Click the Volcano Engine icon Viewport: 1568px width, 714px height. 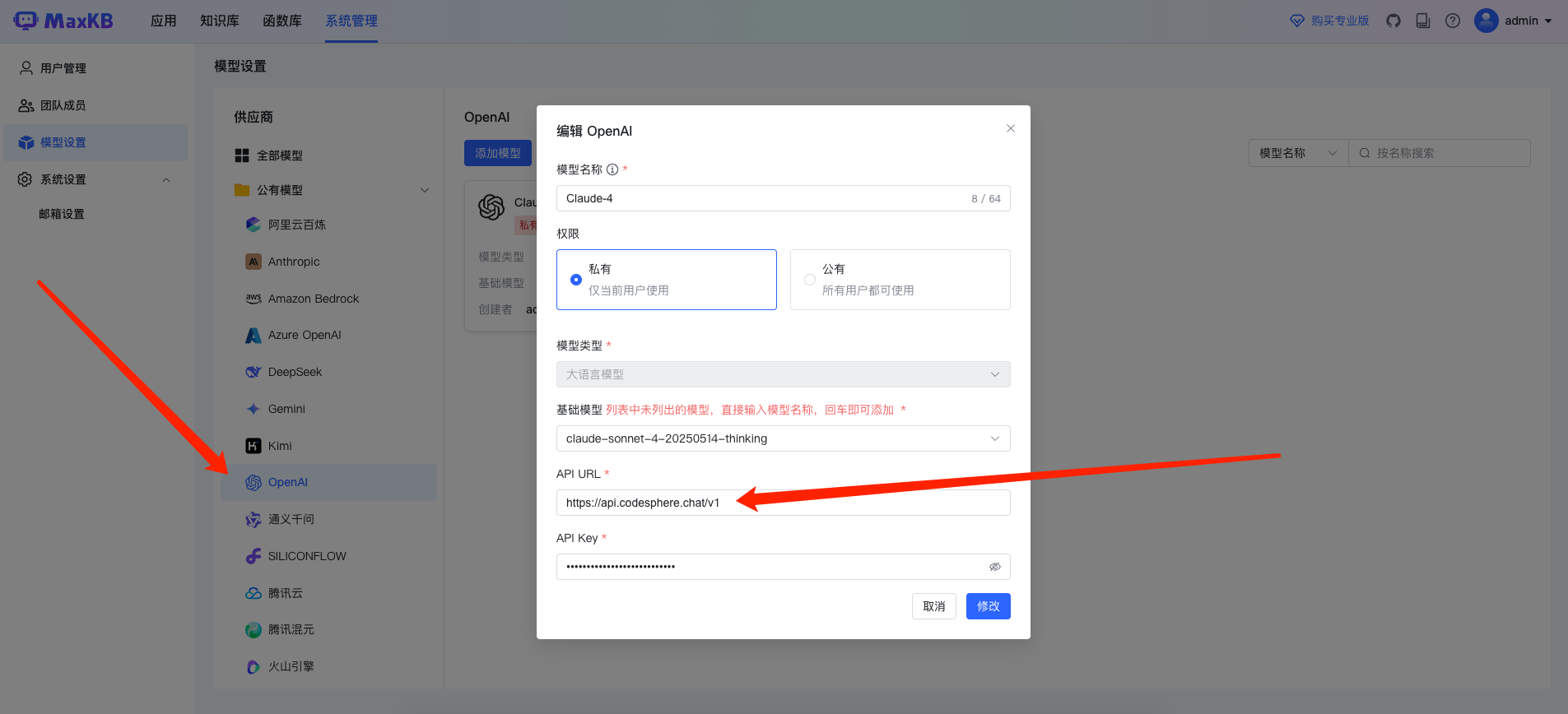254,667
